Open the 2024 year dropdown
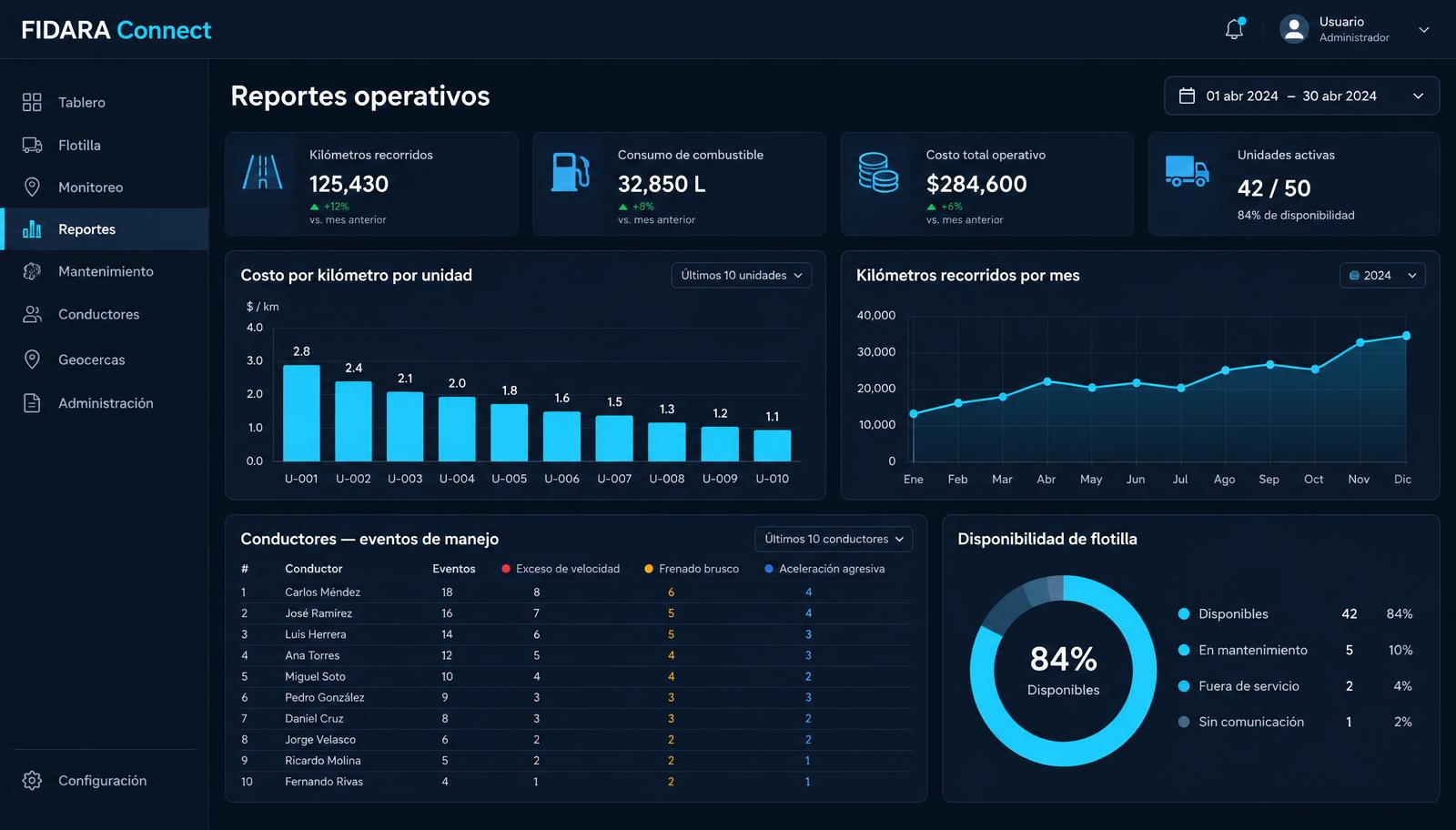Viewport: 1456px width, 830px height. tap(1382, 276)
